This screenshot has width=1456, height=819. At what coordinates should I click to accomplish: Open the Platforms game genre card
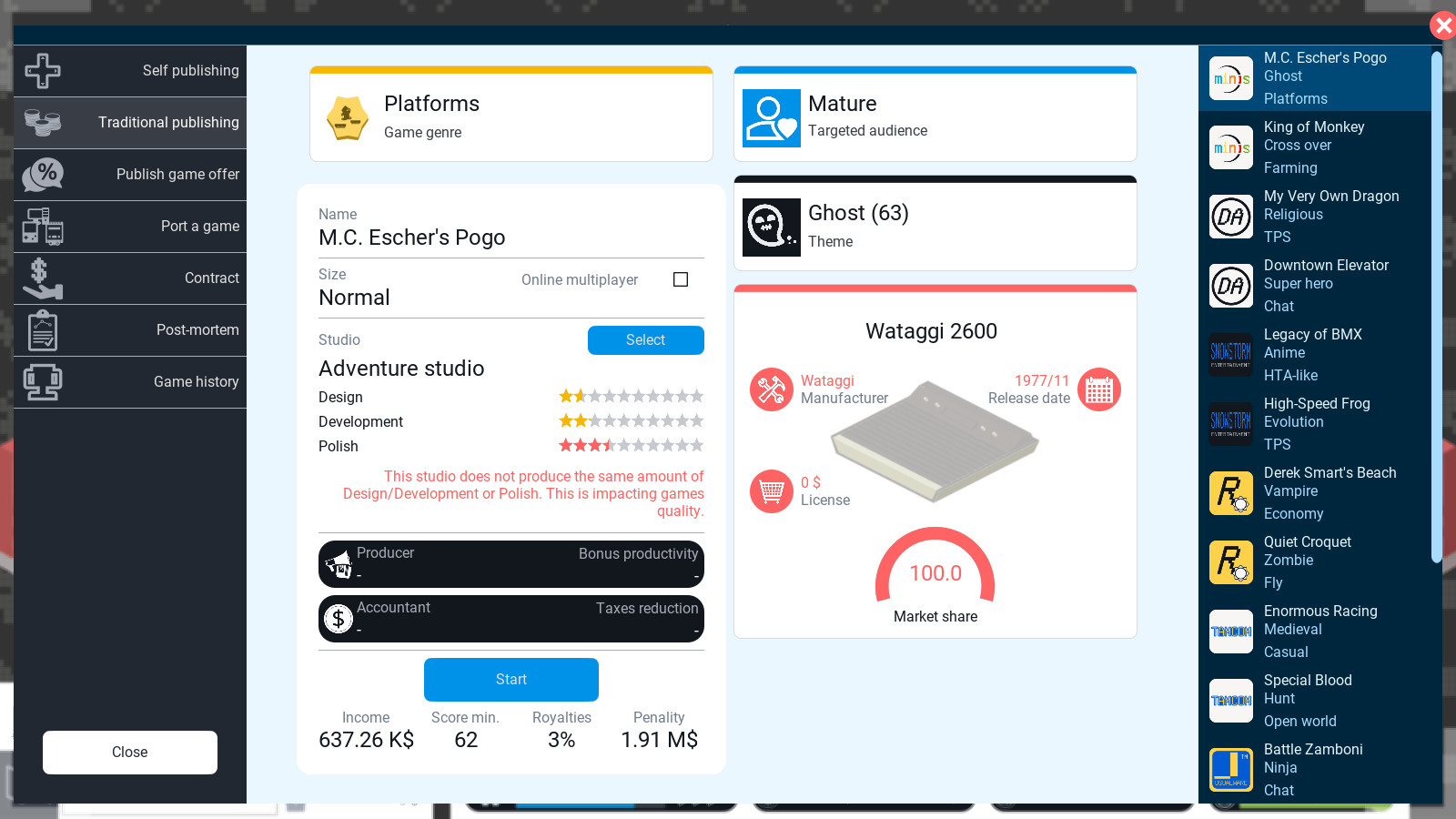coord(511,116)
